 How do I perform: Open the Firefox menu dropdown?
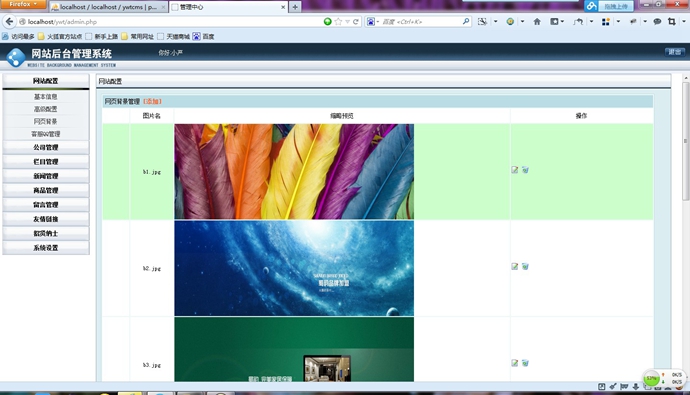point(23,4)
